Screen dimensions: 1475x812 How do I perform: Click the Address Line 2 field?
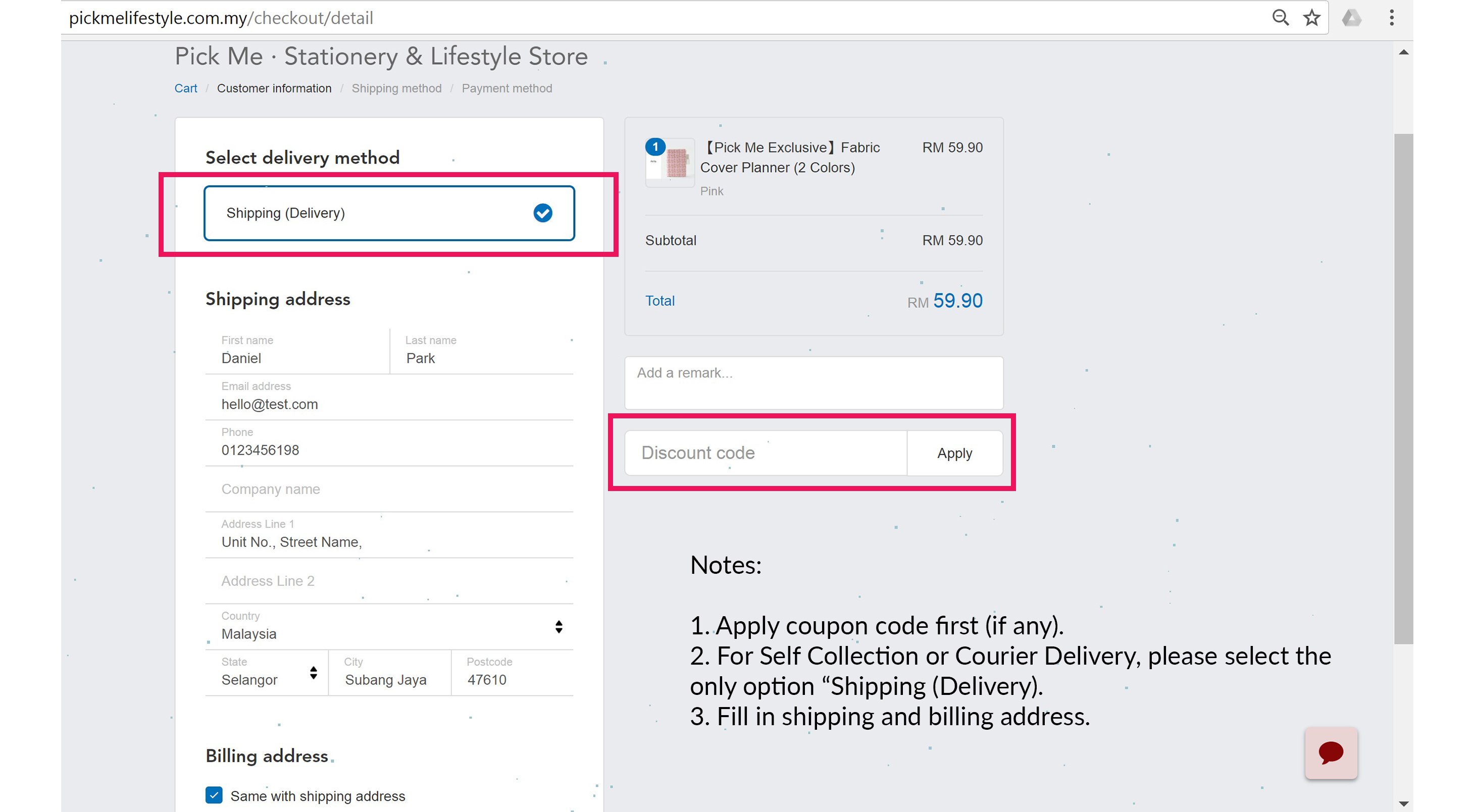click(x=389, y=581)
